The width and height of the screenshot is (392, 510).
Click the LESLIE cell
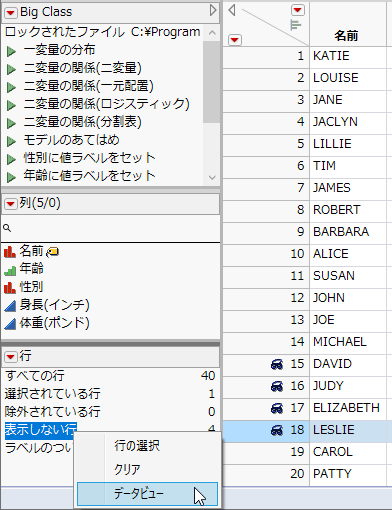(x=347, y=430)
